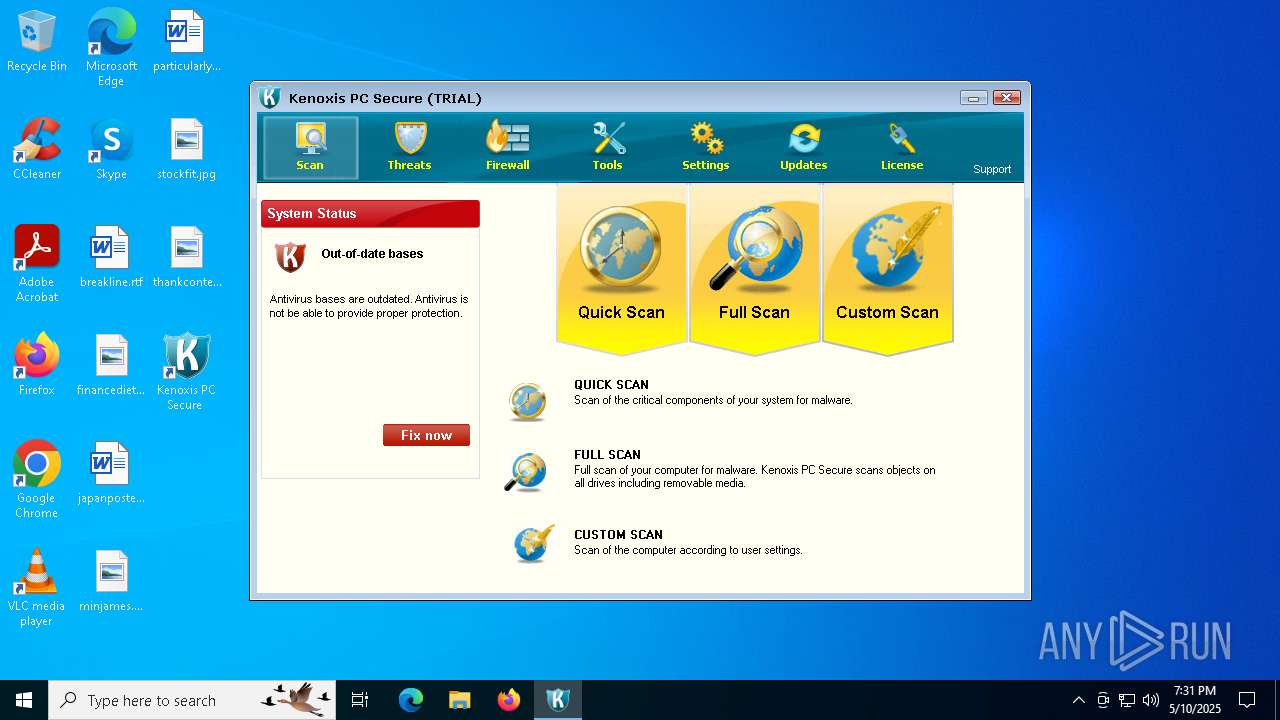Show hidden system tray icons
The image size is (1280, 720).
(x=1078, y=700)
